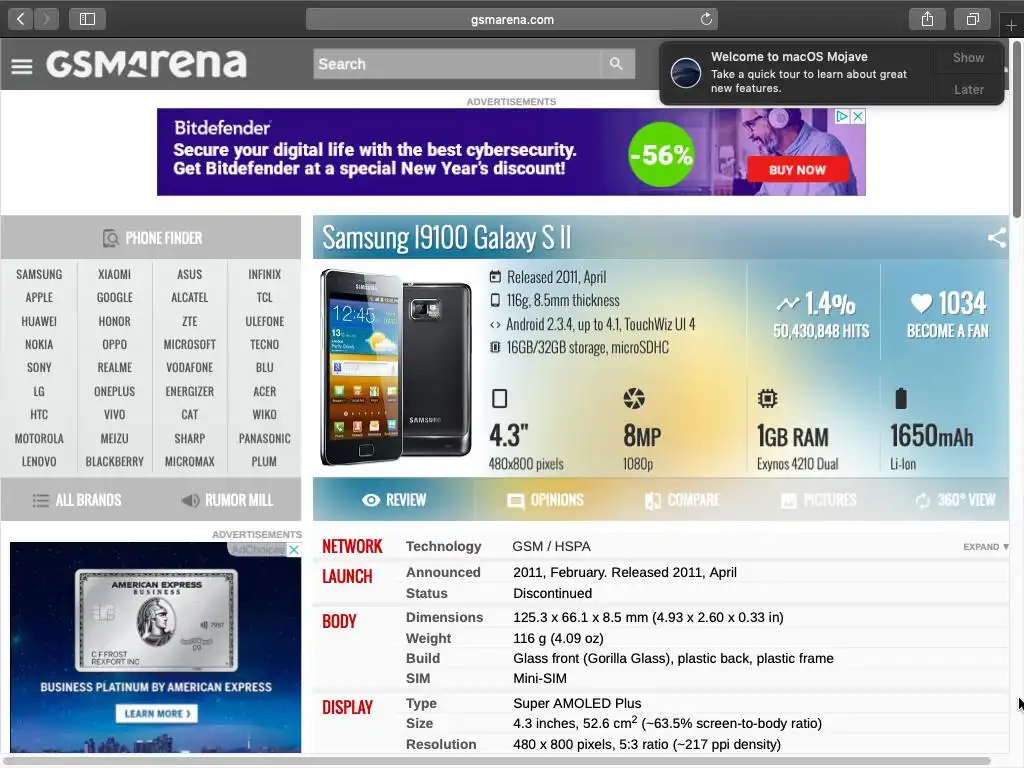Click the Phone Finder magnifier icon
This screenshot has width=1024, height=768.
point(110,238)
